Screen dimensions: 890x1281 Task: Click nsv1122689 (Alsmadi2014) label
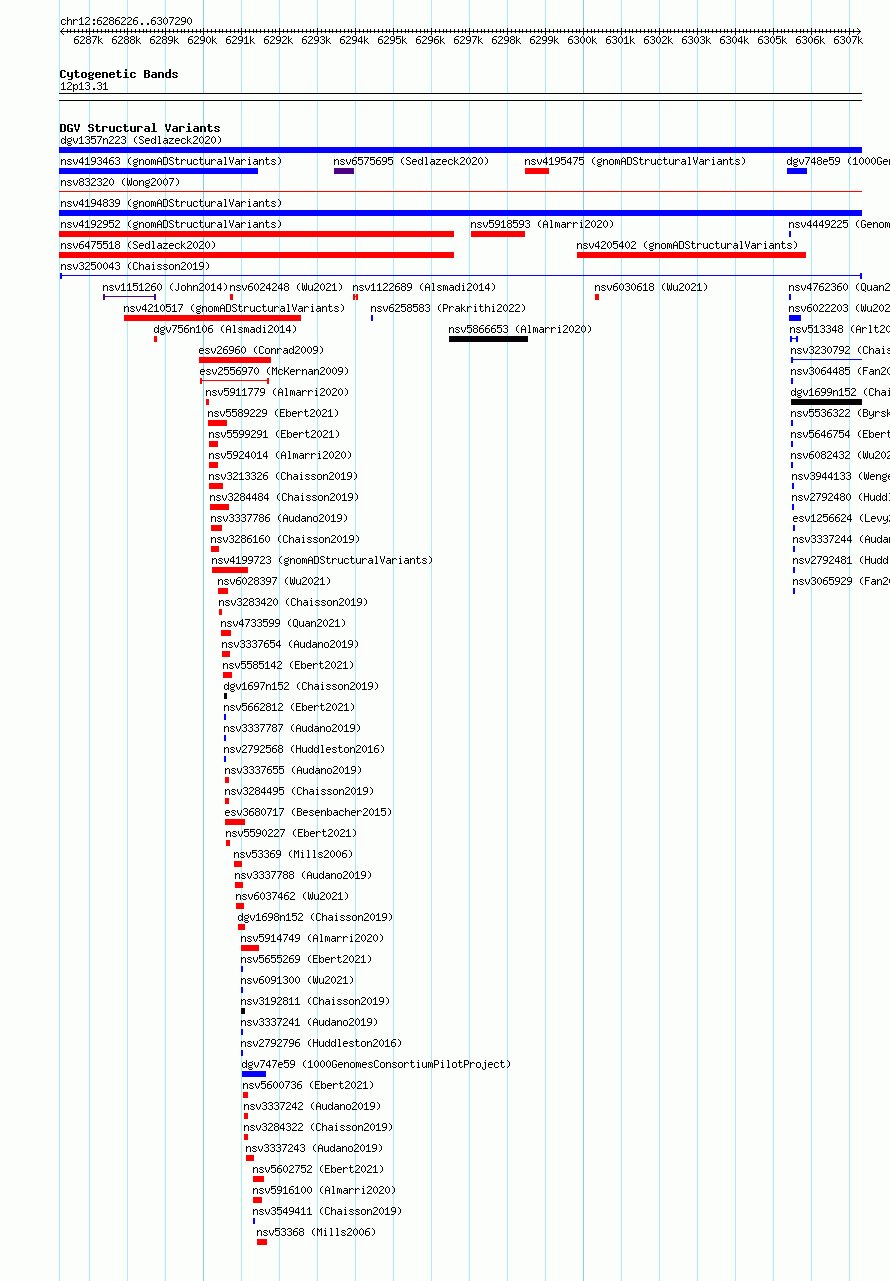[424, 287]
